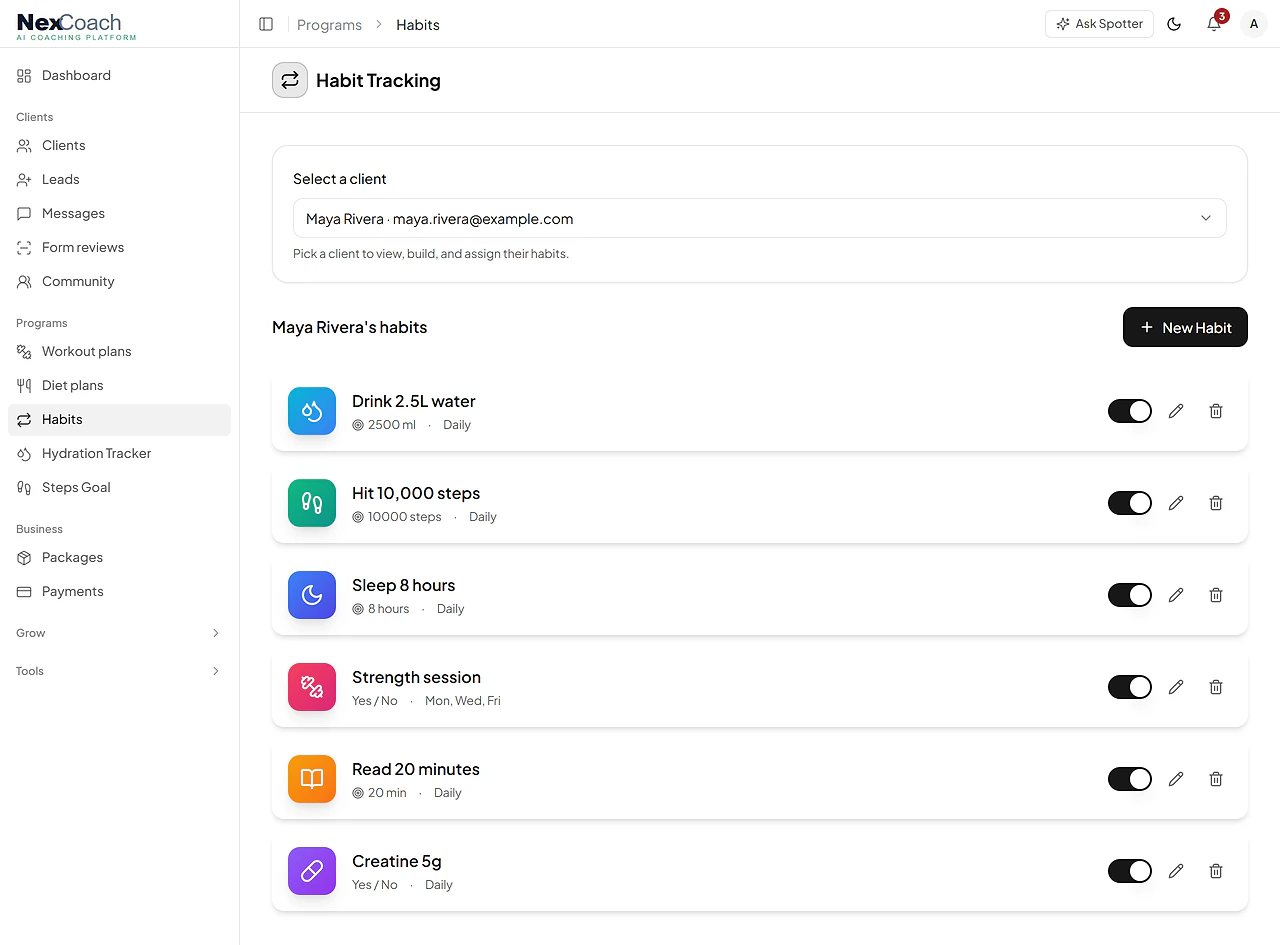Open Steps Goal in the sidebar
This screenshot has height=945, width=1280.
[x=119, y=487]
